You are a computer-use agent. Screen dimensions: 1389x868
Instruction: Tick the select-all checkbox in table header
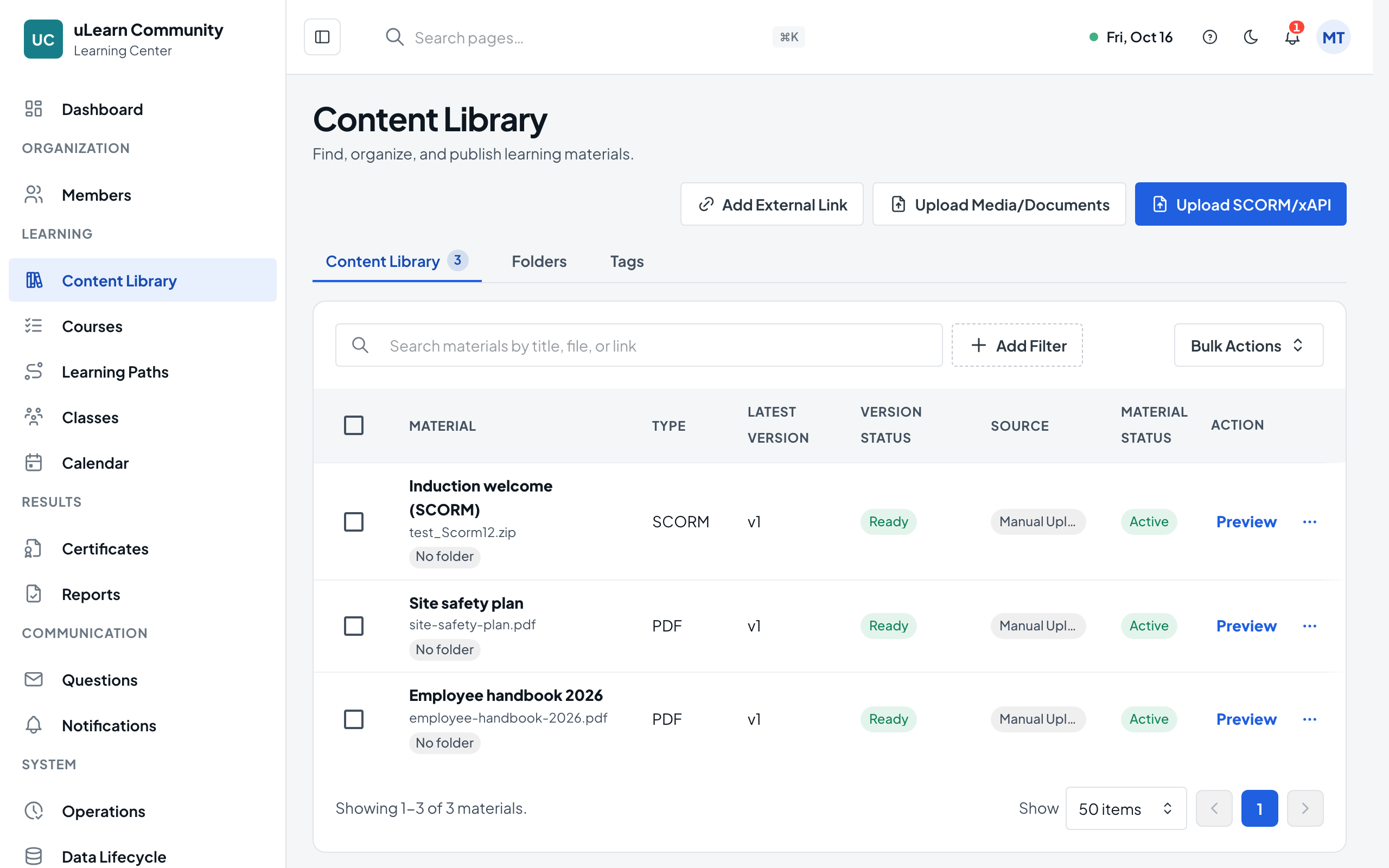[x=354, y=425]
